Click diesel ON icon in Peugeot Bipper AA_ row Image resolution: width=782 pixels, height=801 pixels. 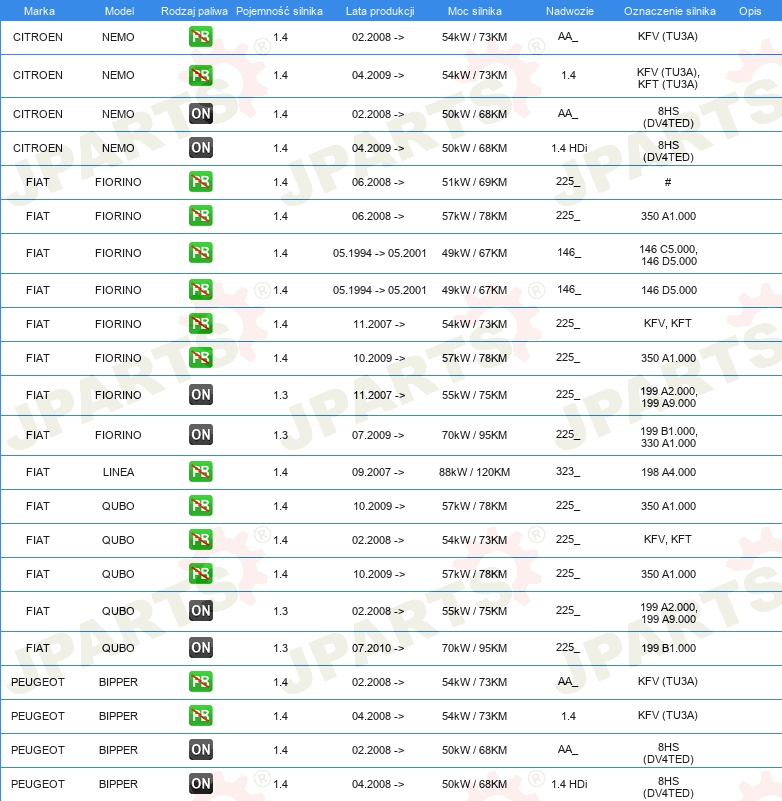[x=200, y=749]
